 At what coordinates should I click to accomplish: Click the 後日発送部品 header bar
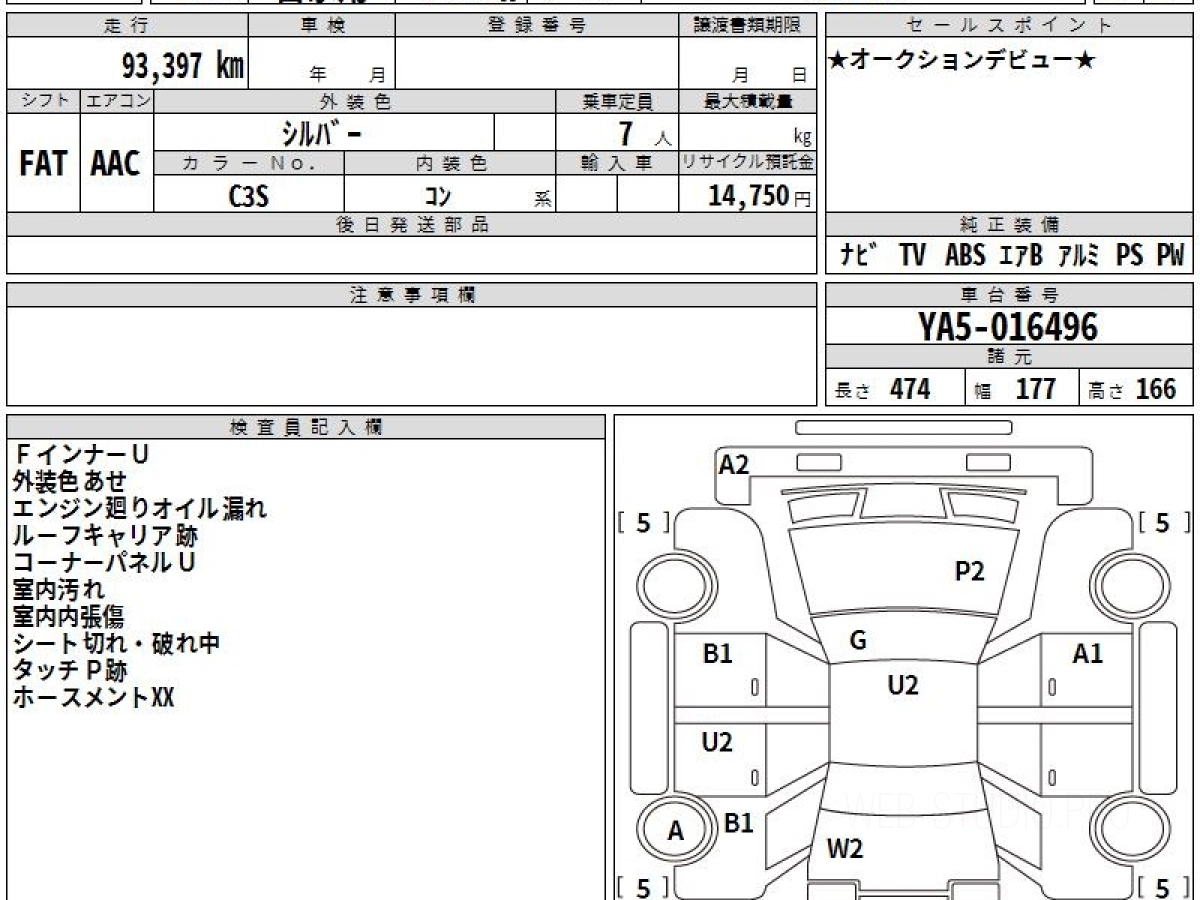[411, 225]
